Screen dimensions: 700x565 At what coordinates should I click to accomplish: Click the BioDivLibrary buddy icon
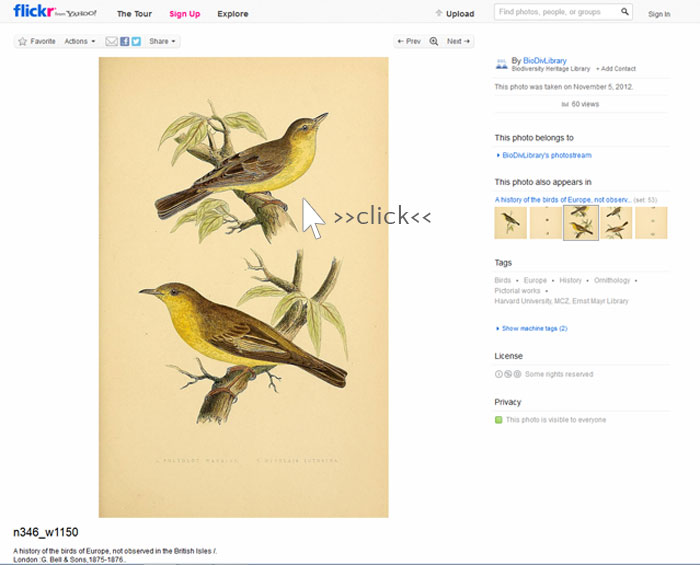pos(502,64)
